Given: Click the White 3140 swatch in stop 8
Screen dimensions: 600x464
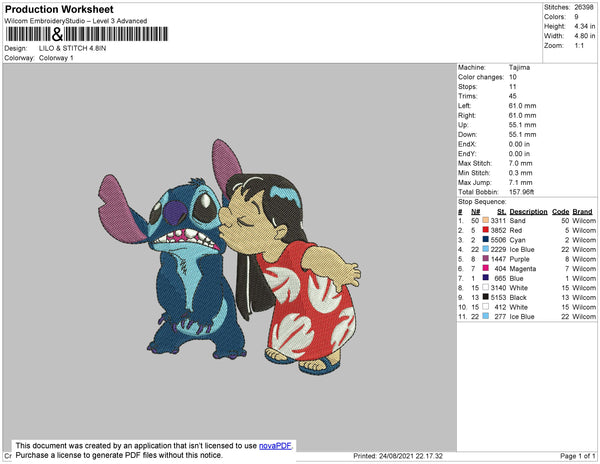Looking at the screenshot, I should pos(486,287).
